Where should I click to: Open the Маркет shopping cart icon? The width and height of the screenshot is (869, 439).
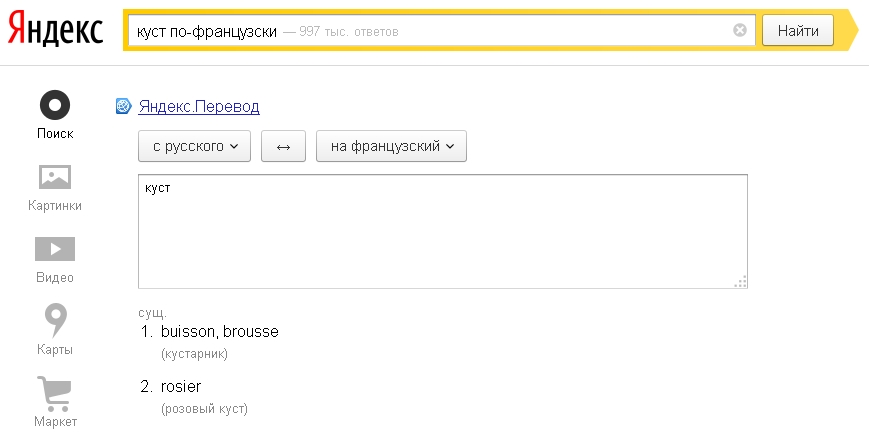tap(55, 393)
